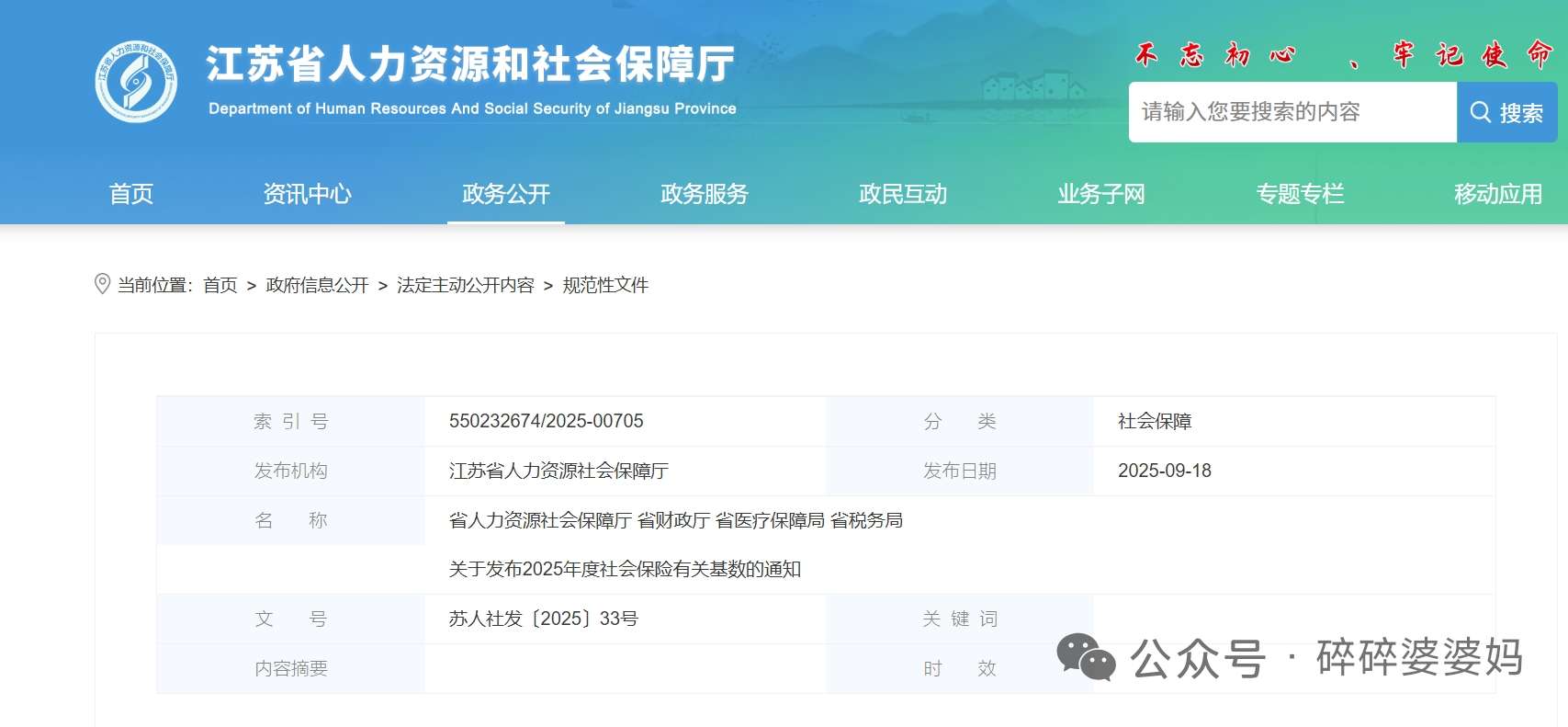
Task: Open the 首页 navigation tab
Action: [x=131, y=194]
